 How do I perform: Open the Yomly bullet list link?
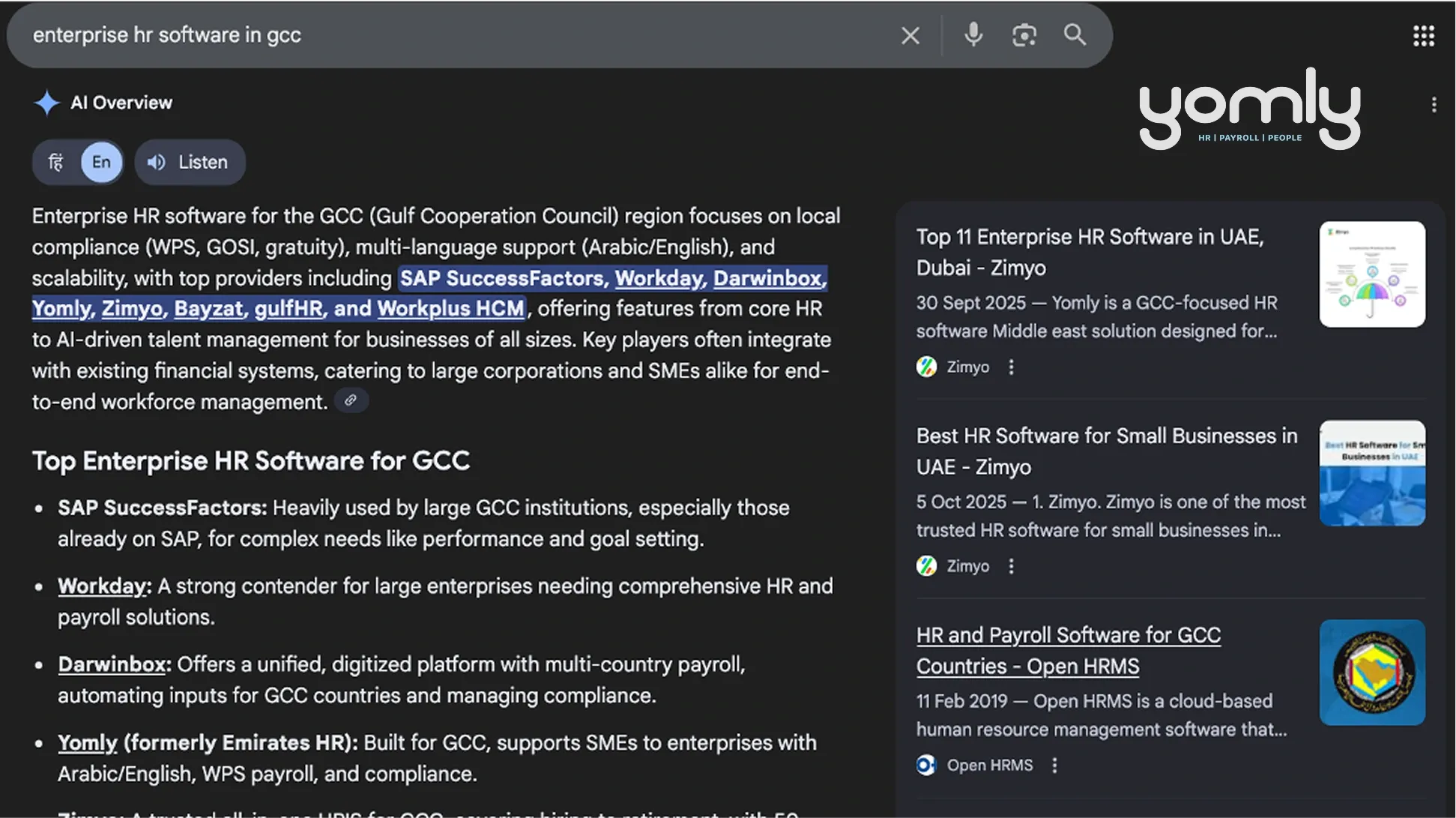click(x=88, y=743)
